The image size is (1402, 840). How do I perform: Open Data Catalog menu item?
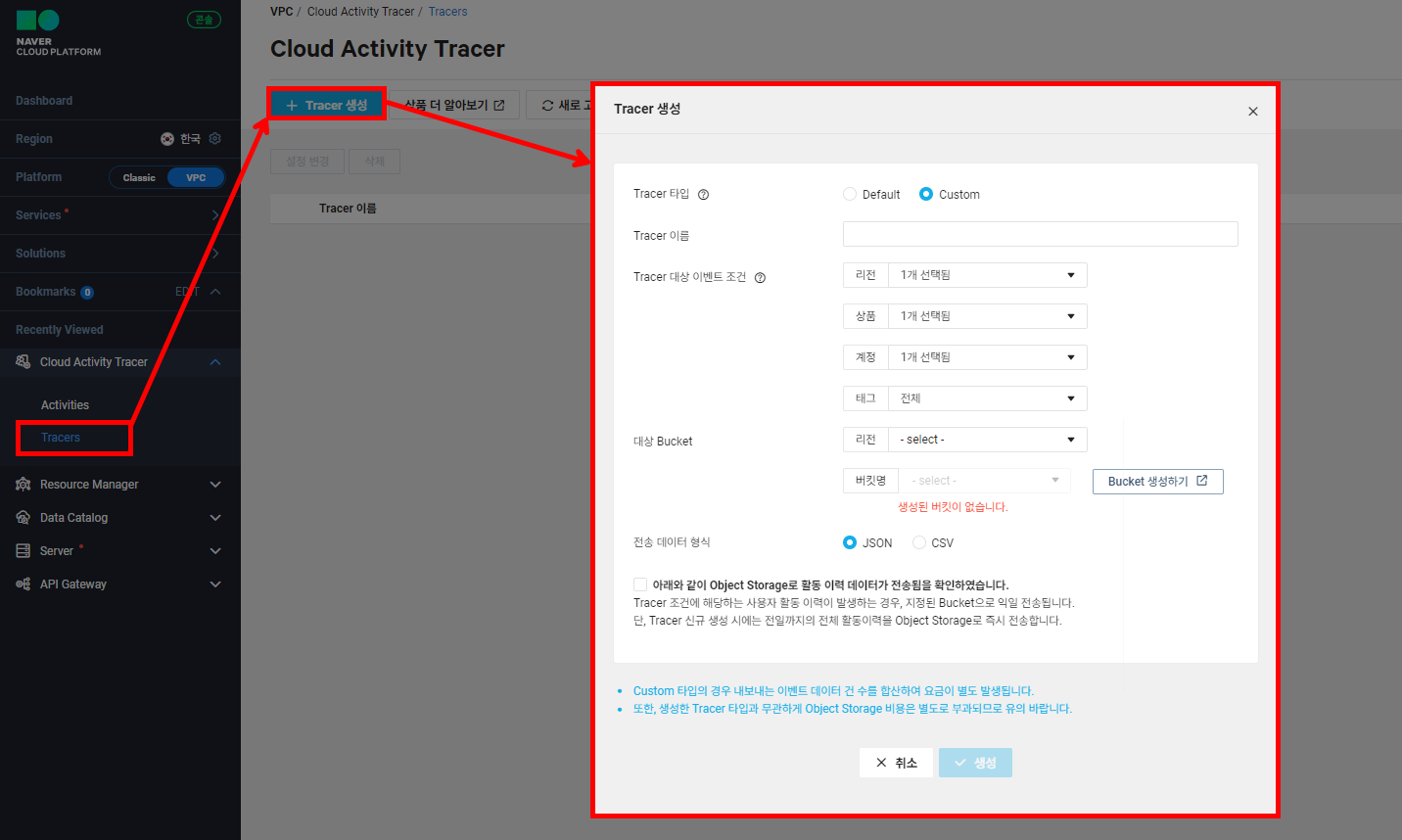click(73, 518)
